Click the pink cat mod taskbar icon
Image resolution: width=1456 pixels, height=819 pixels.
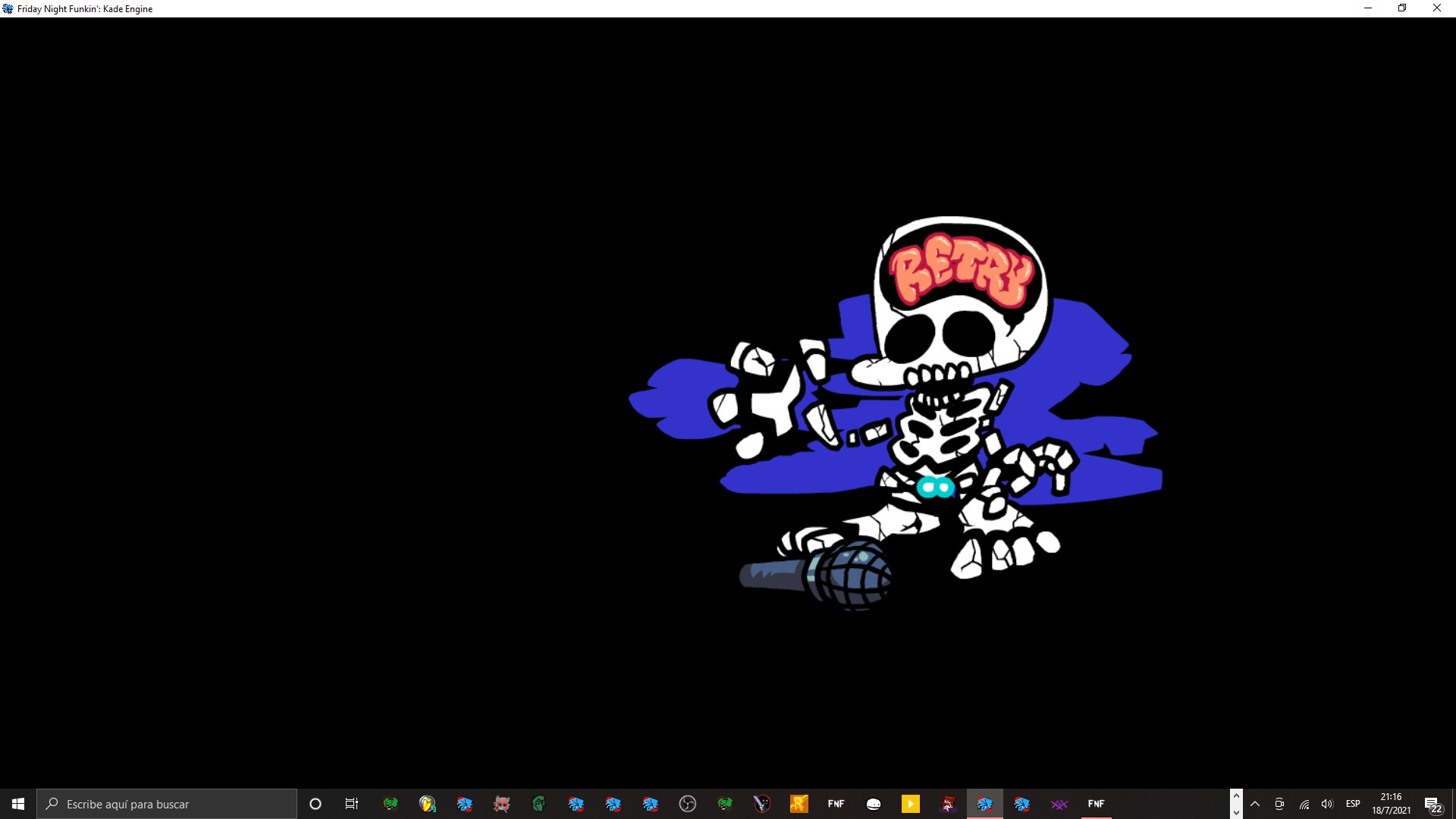[501, 803]
